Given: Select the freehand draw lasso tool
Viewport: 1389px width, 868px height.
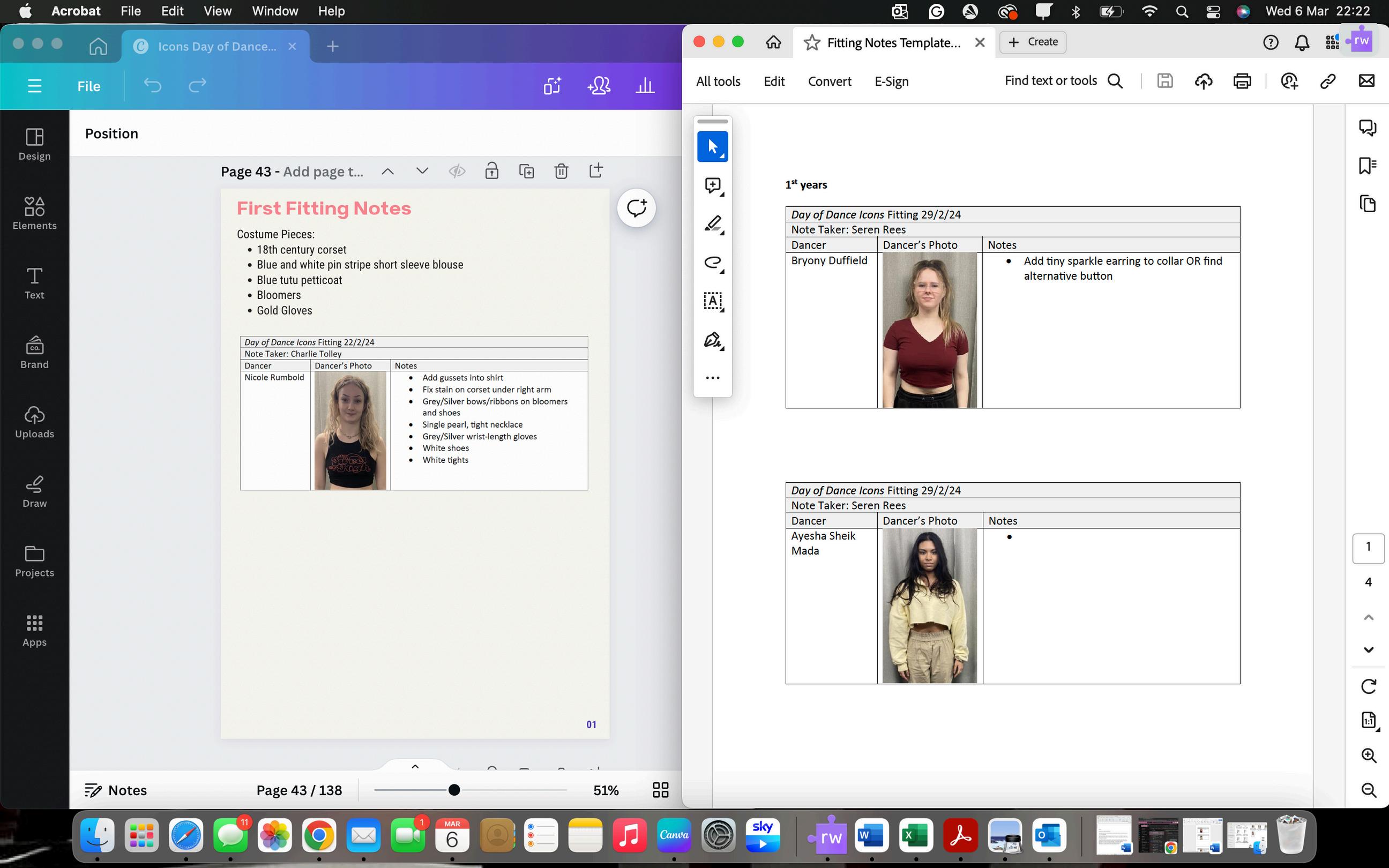Looking at the screenshot, I should tap(712, 263).
